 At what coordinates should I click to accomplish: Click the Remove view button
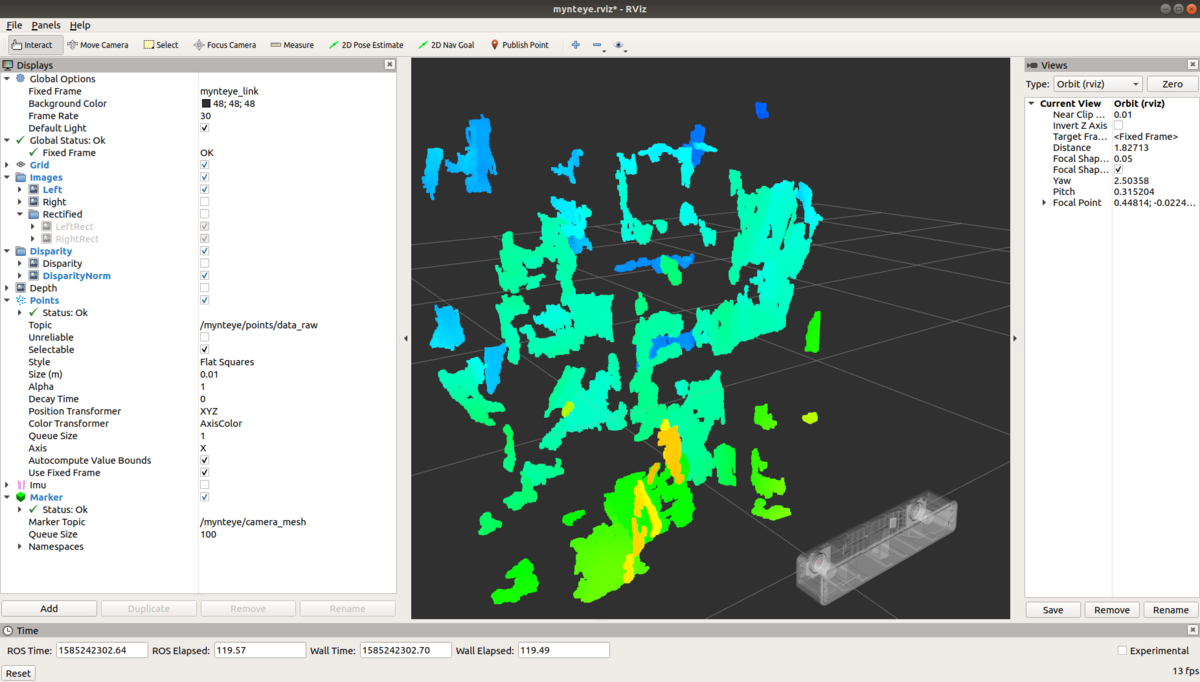click(1112, 610)
